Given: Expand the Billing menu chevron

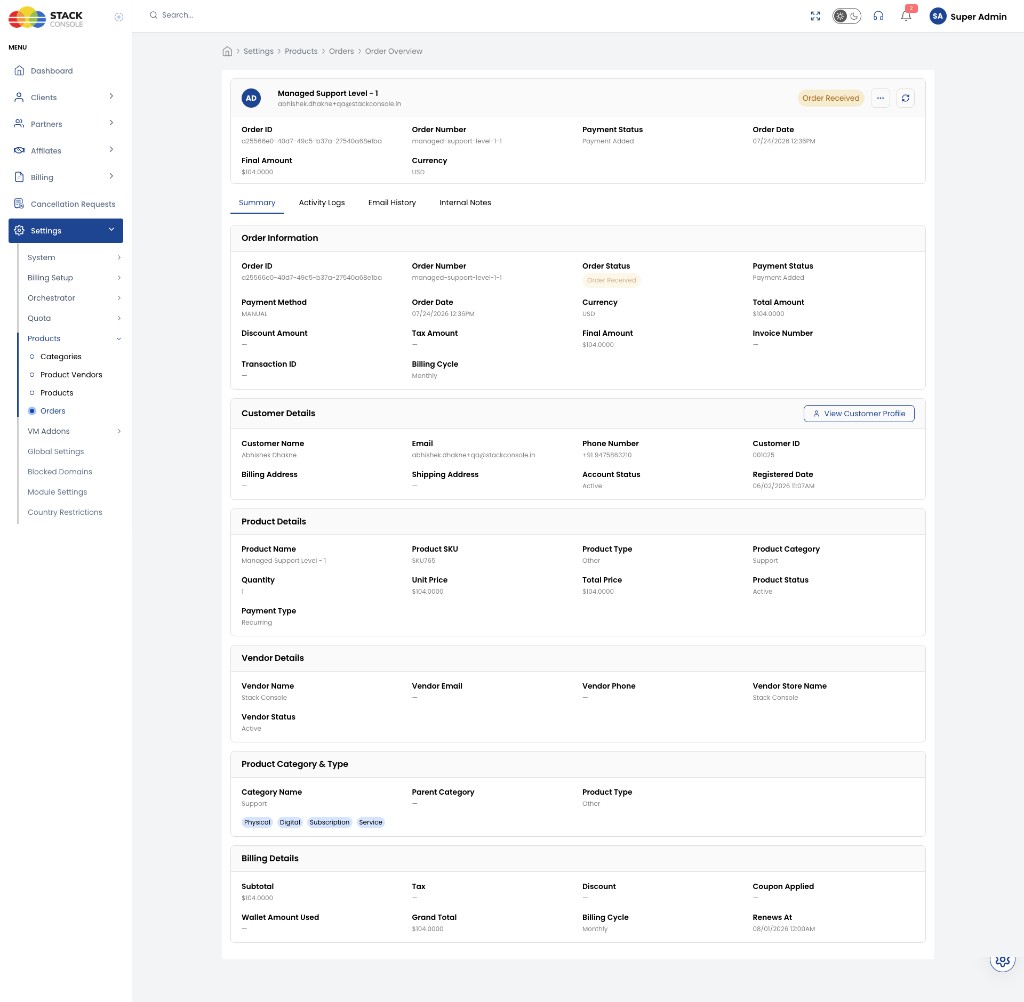Looking at the screenshot, I should pyautogui.click(x=111, y=176).
